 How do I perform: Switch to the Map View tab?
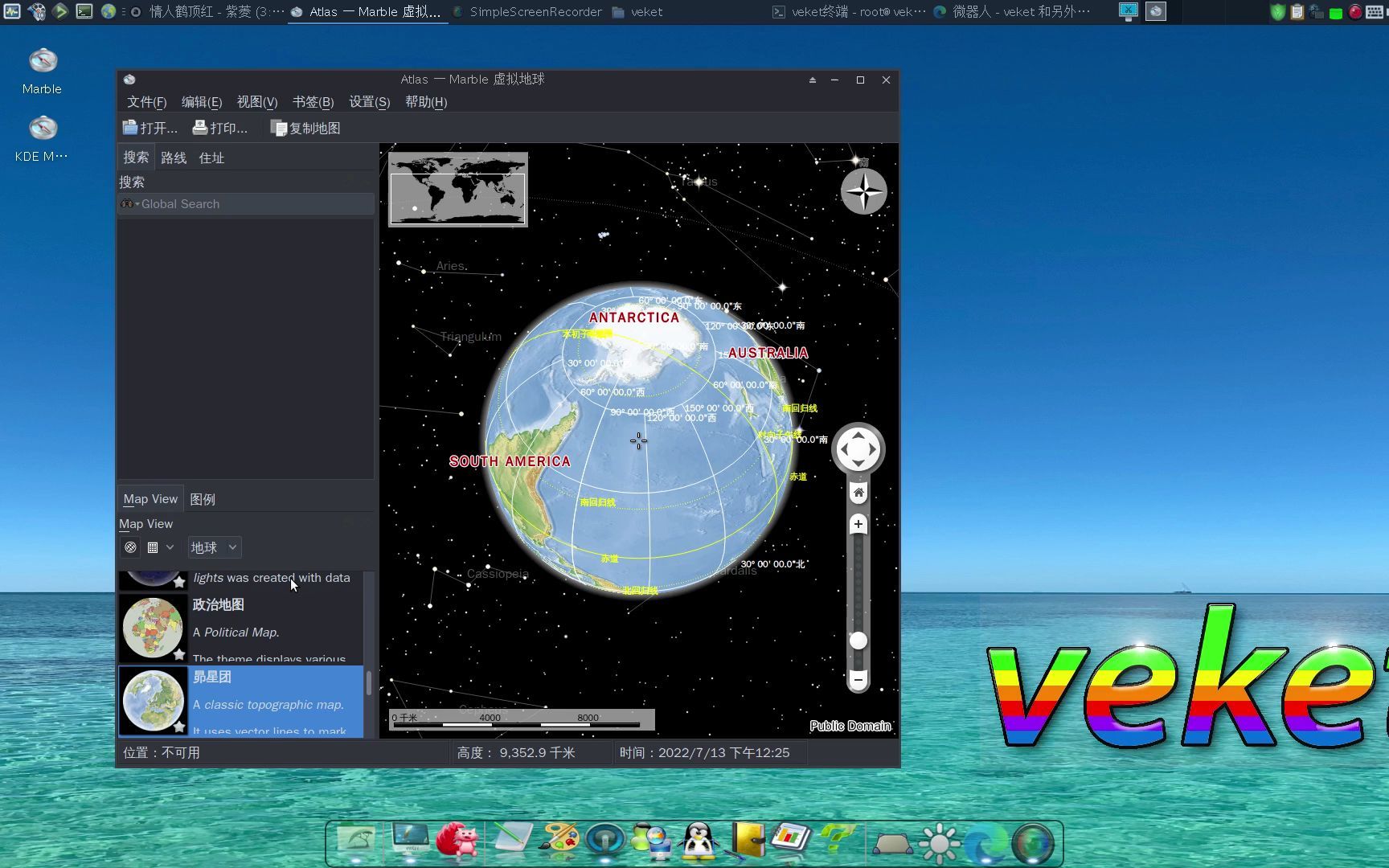(x=150, y=499)
